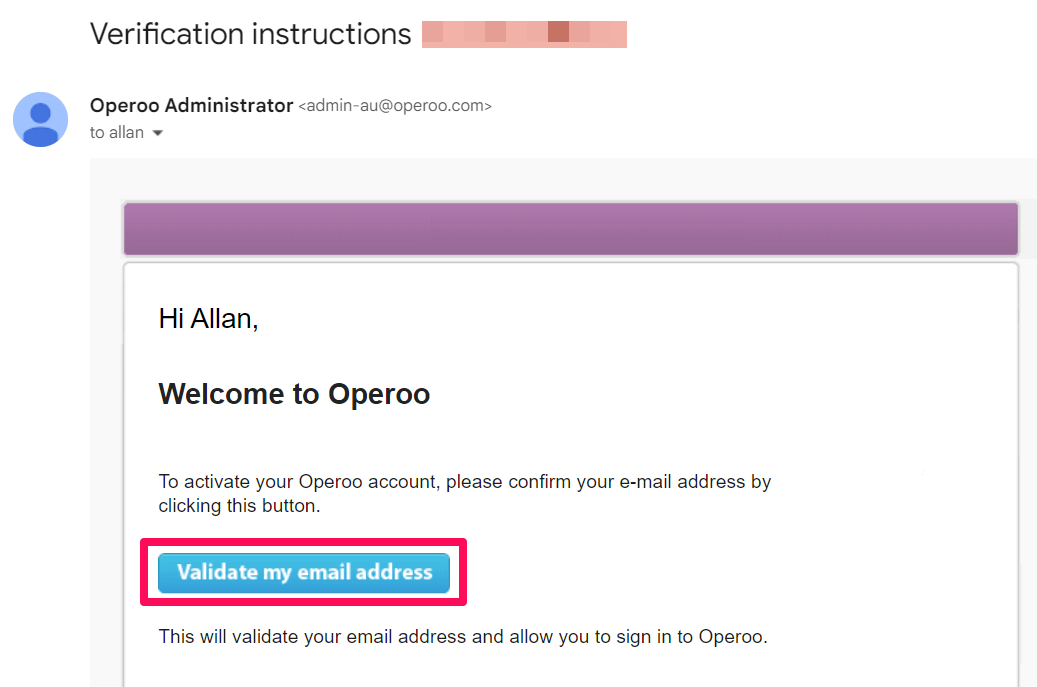Click the 'Hi Allan,' greeting text
Image resolution: width=1037 pixels, height=687 pixels.
(x=208, y=319)
